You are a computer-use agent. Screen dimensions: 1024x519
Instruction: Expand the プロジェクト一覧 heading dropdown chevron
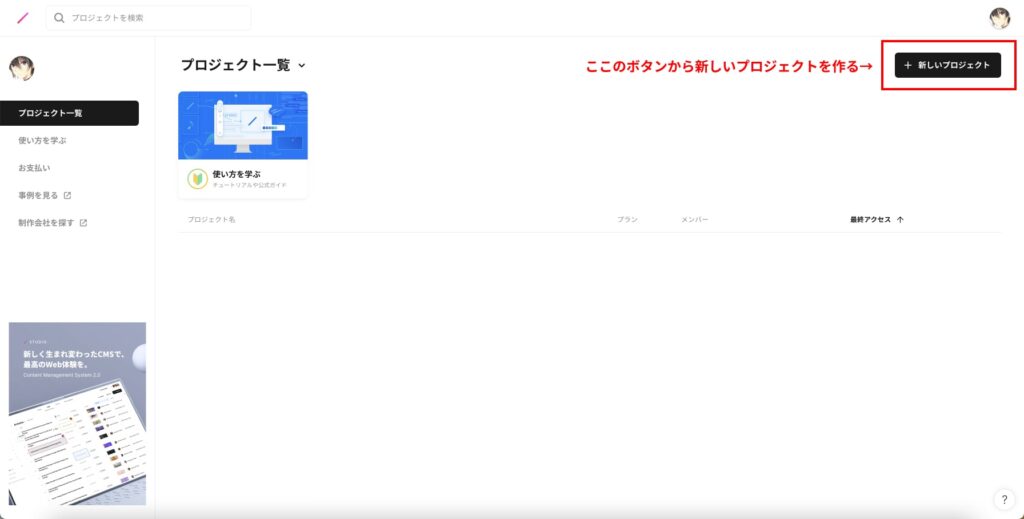302,65
